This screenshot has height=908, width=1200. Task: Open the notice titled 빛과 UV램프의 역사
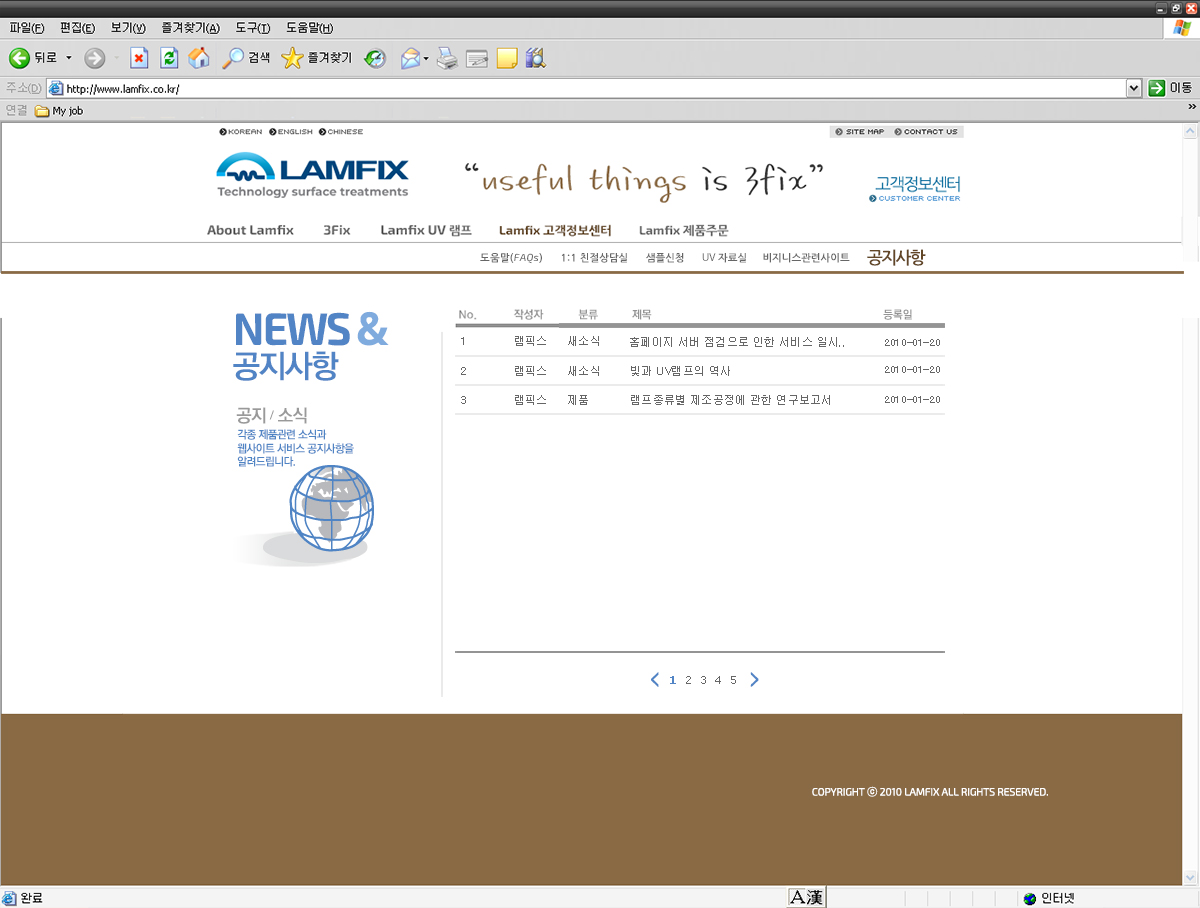[680, 371]
